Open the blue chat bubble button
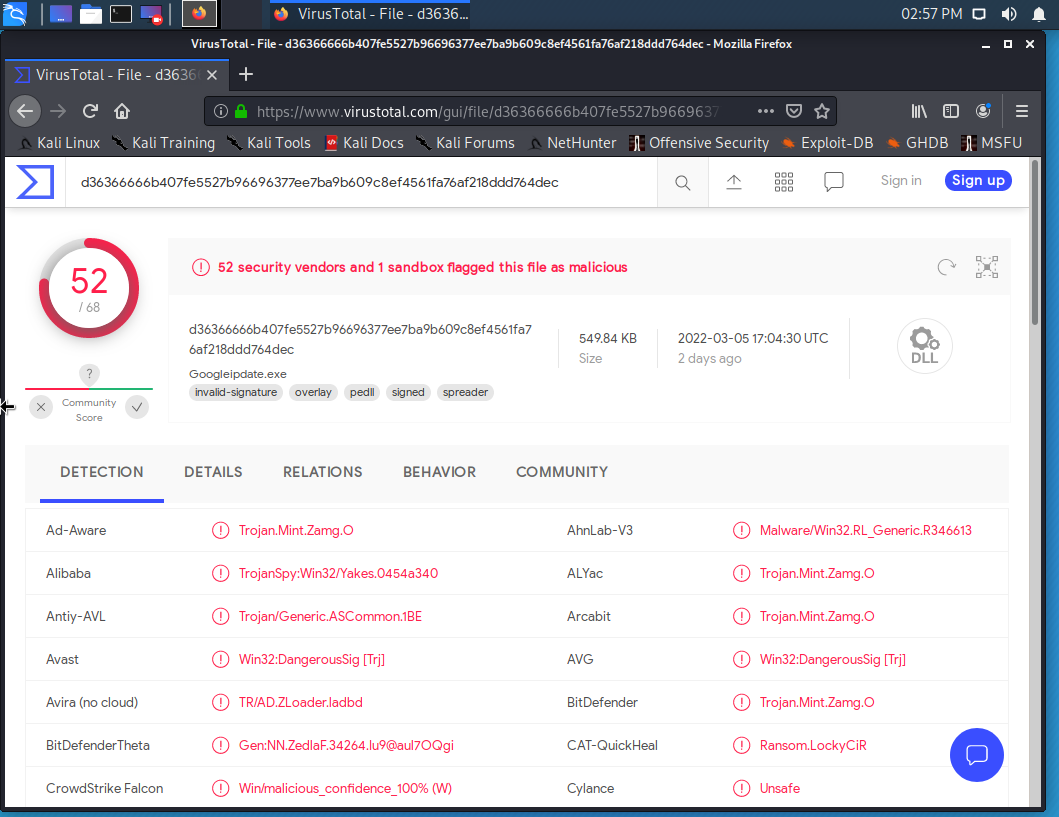Image resolution: width=1059 pixels, height=817 pixels. (977, 755)
